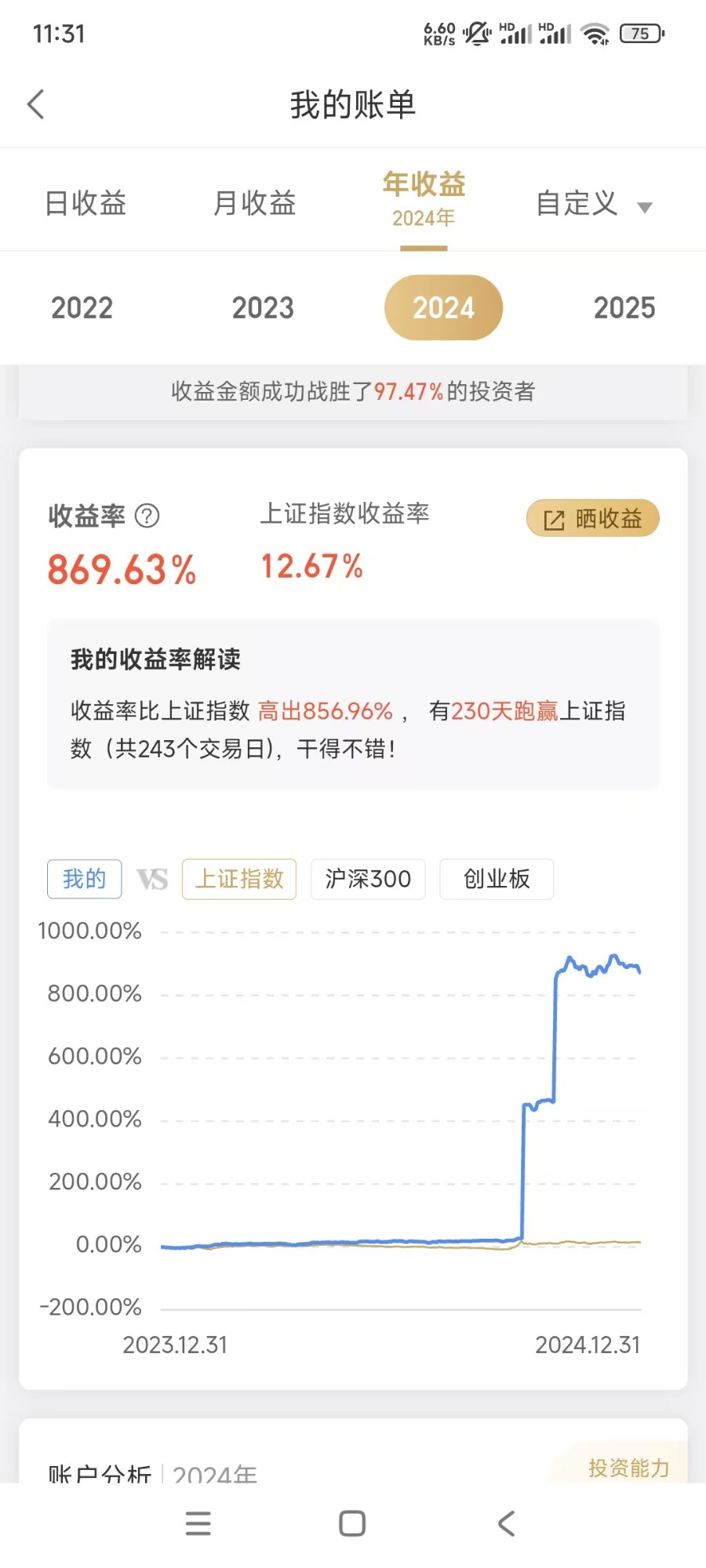Viewport: 706px width, 1568px height.
Task: Open the 自定义 dropdown arrow
Action: tap(645, 207)
